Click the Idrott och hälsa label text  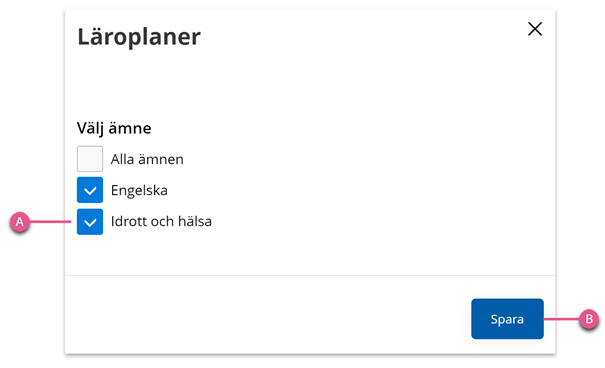click(161, 221)
